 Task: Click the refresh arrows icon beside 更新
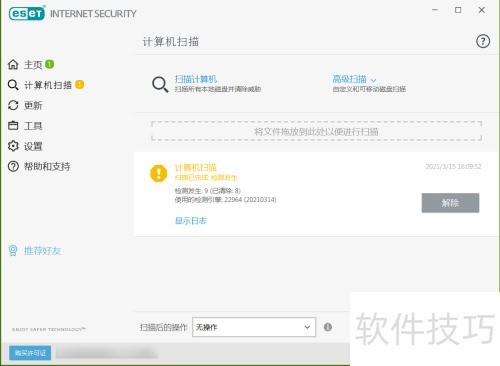13,105
